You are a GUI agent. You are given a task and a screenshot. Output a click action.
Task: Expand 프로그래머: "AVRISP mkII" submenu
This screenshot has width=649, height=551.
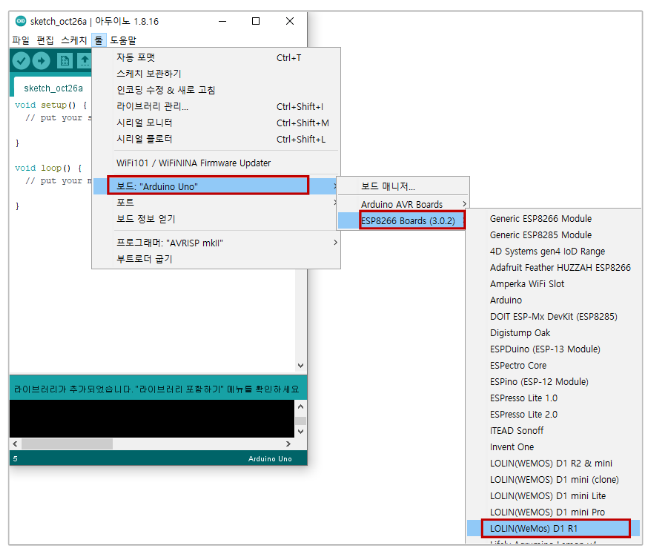point(216,243)
